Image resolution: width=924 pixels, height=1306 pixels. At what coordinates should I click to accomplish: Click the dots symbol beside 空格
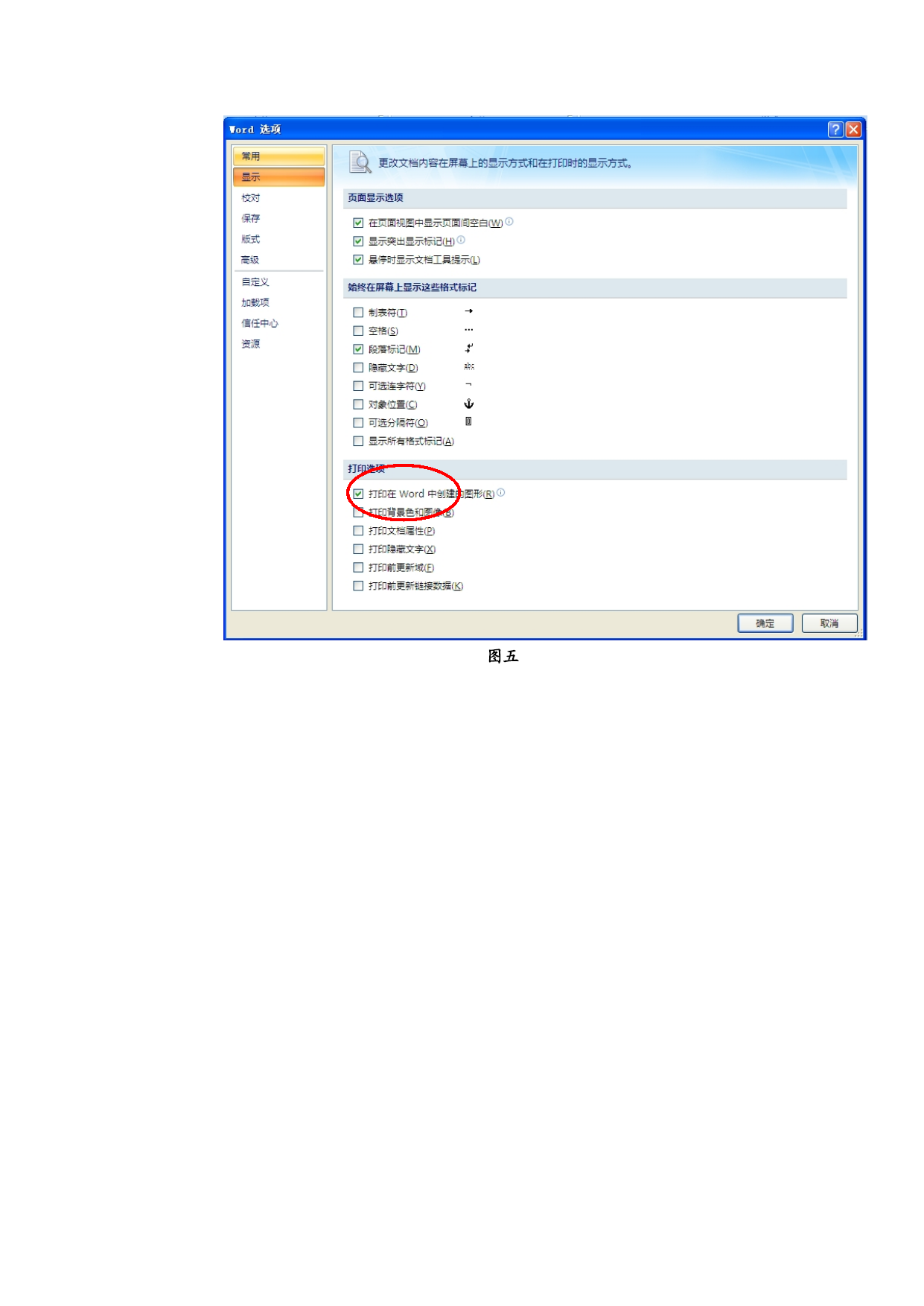pos(468,330)
